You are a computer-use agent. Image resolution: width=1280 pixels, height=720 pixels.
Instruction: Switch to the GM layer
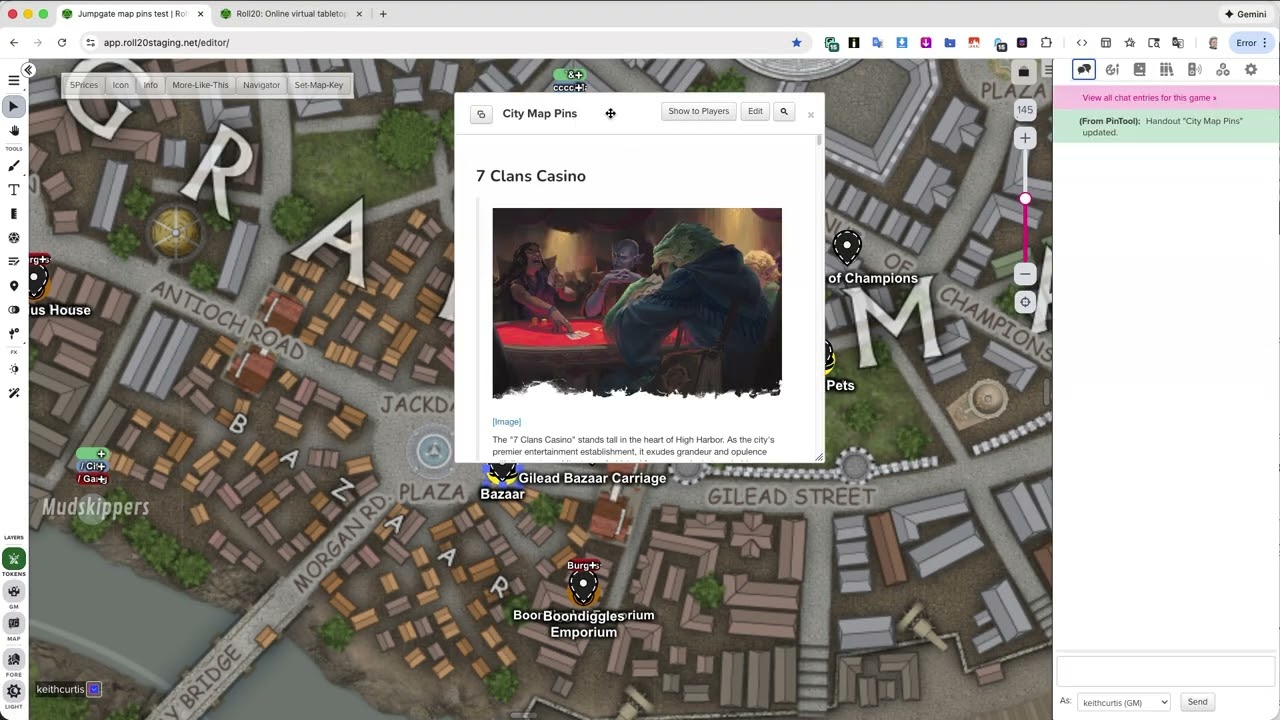tap(14, 591)
